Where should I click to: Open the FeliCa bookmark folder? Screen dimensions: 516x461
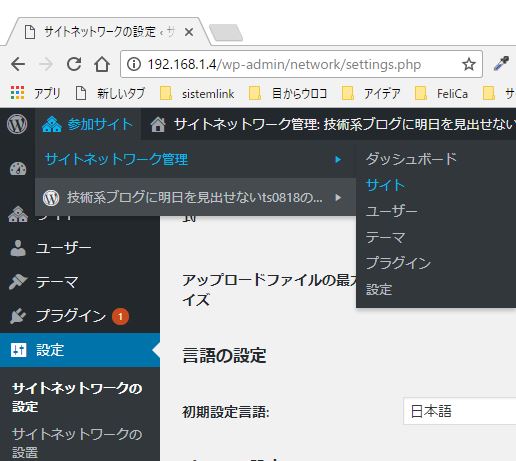click(441, 93)
